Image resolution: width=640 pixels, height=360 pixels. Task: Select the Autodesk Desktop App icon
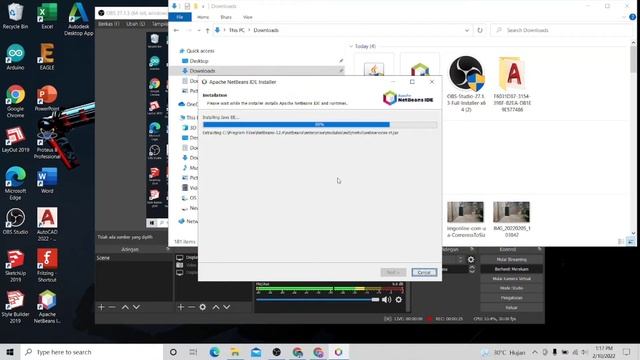tap(78, 19)
